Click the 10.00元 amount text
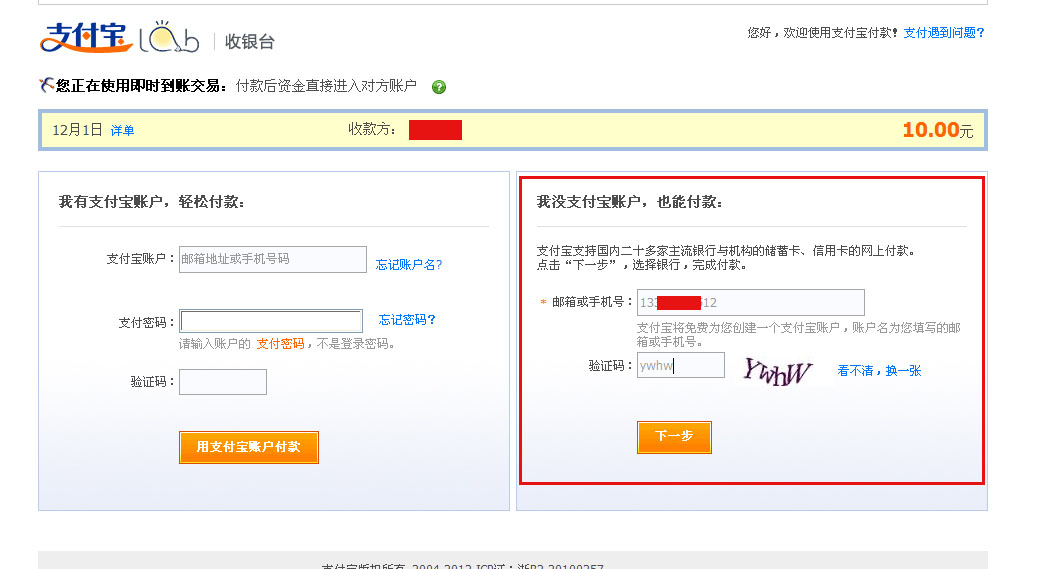 click(938, 130)
